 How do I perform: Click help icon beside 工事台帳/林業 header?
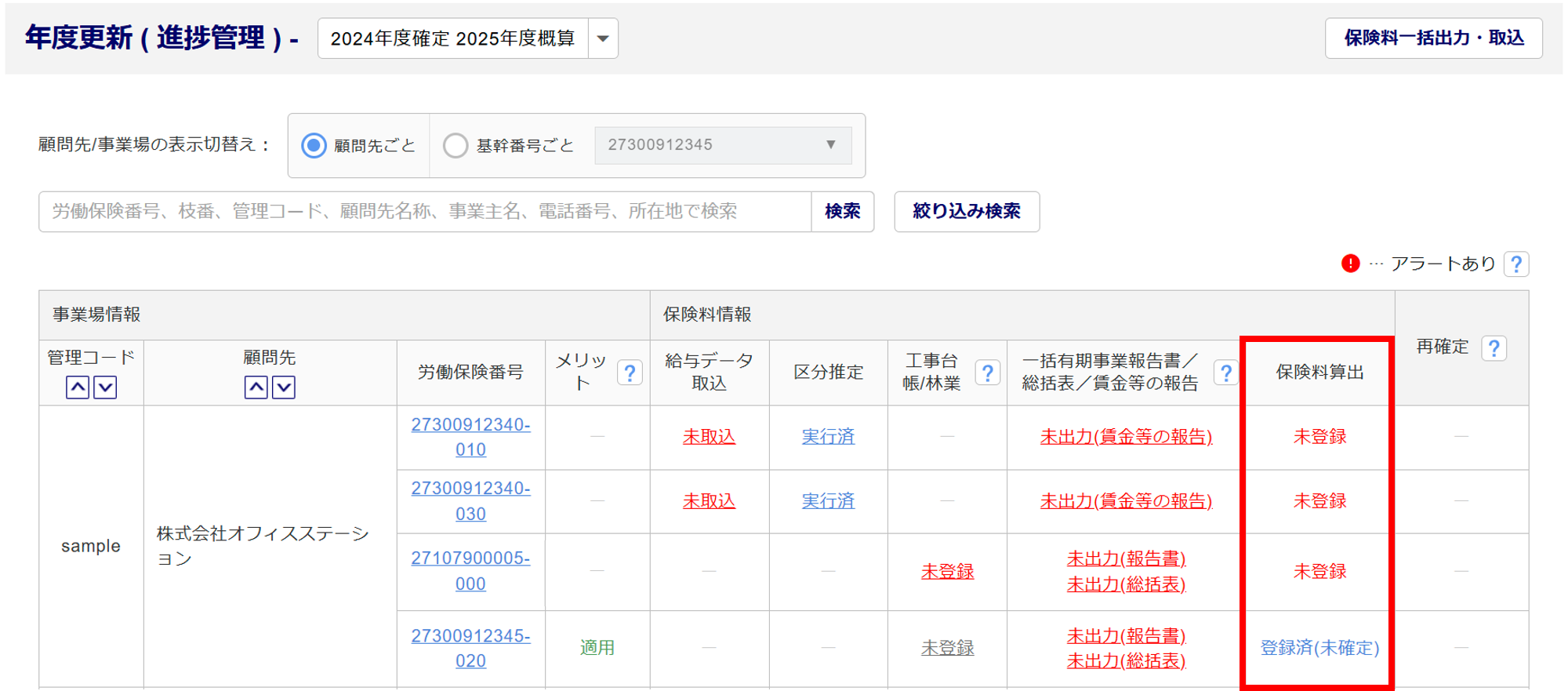coord(988,373)
